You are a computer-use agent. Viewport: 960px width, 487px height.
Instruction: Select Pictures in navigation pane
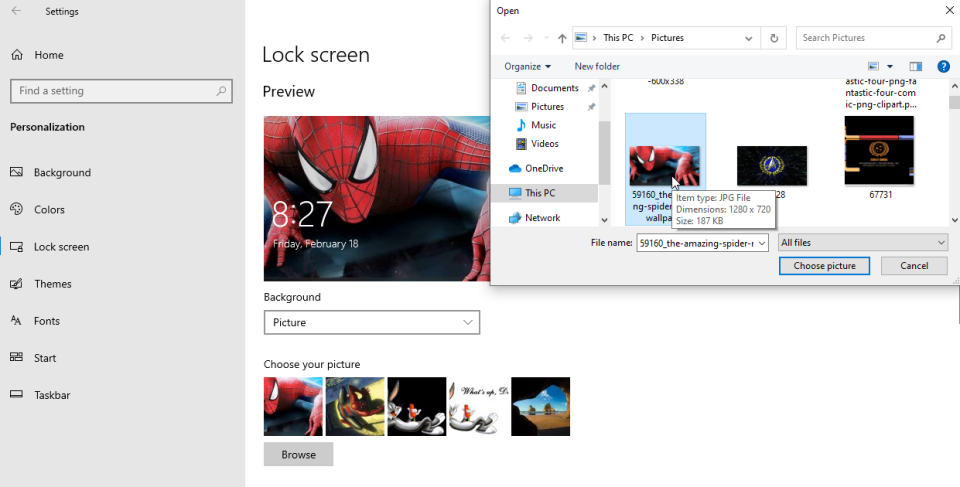coord(539,107)
